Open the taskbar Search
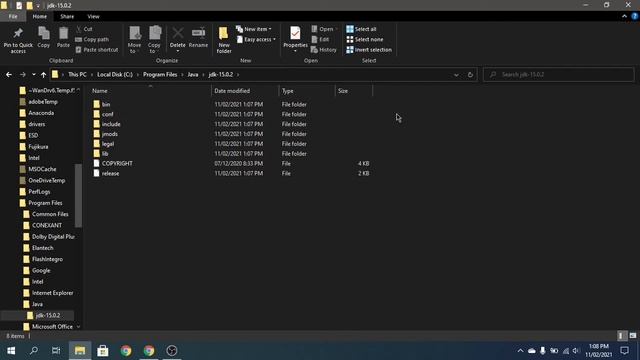Screen dimensions: 640x360 tap(34, 351)
